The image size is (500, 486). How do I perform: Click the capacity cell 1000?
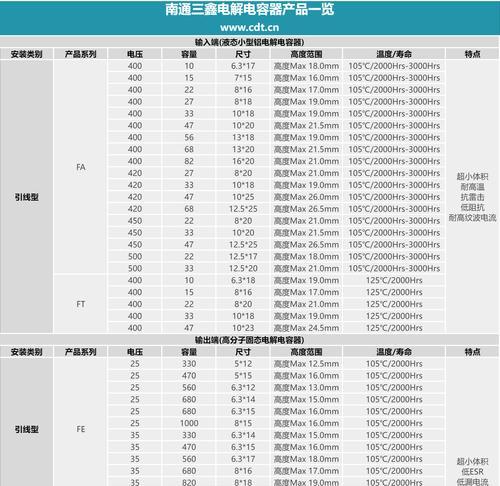point(189,423)
